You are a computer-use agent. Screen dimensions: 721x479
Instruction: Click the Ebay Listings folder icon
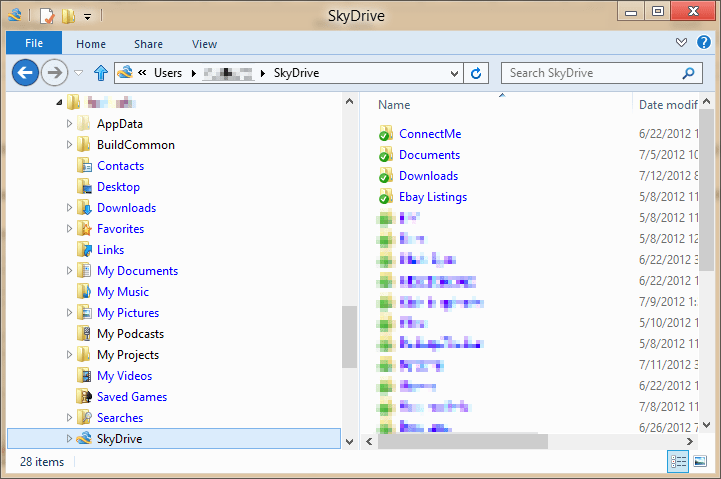[x=385, y=197]
